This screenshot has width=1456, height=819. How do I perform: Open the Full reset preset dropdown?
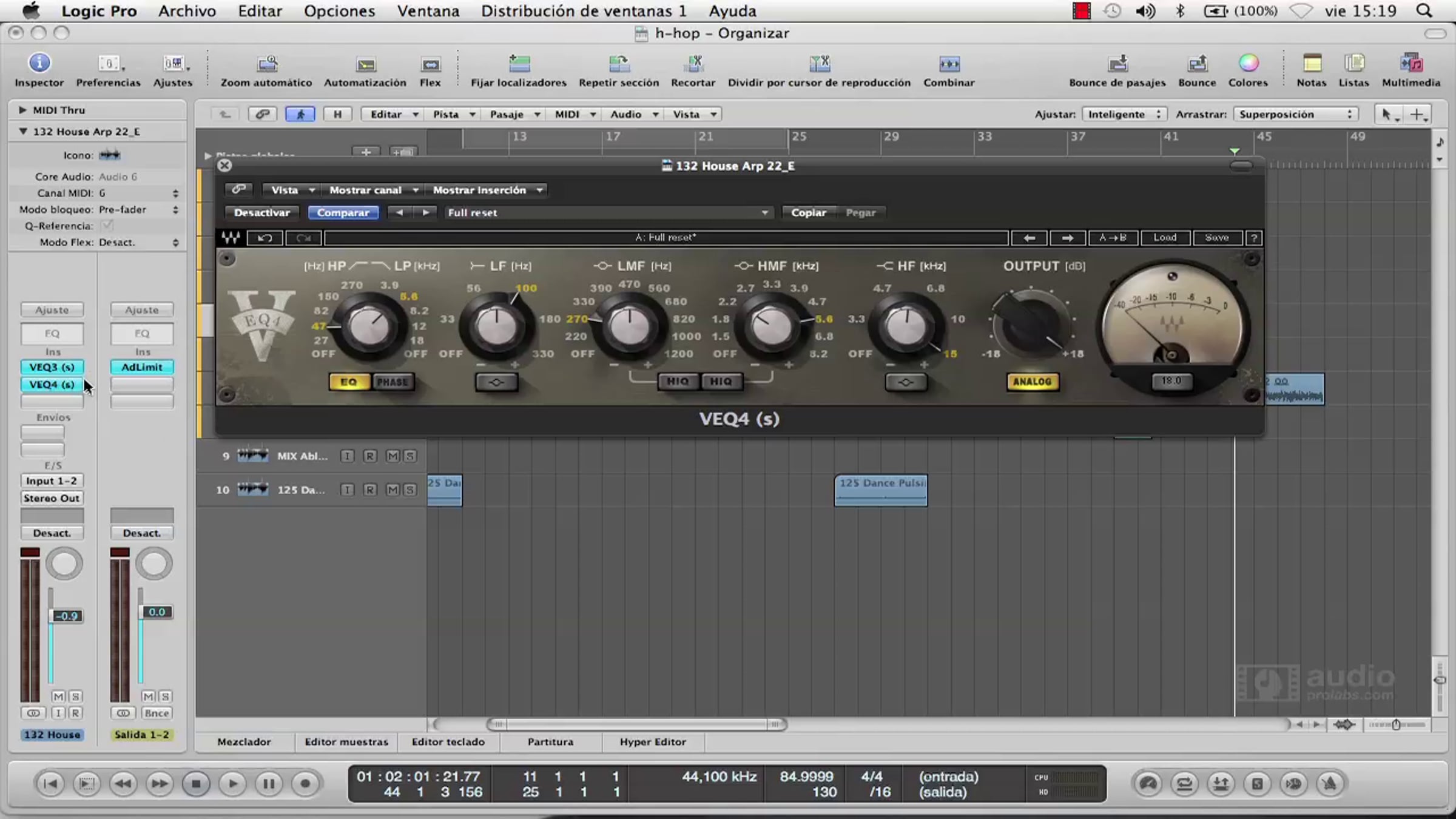(608, 213)
